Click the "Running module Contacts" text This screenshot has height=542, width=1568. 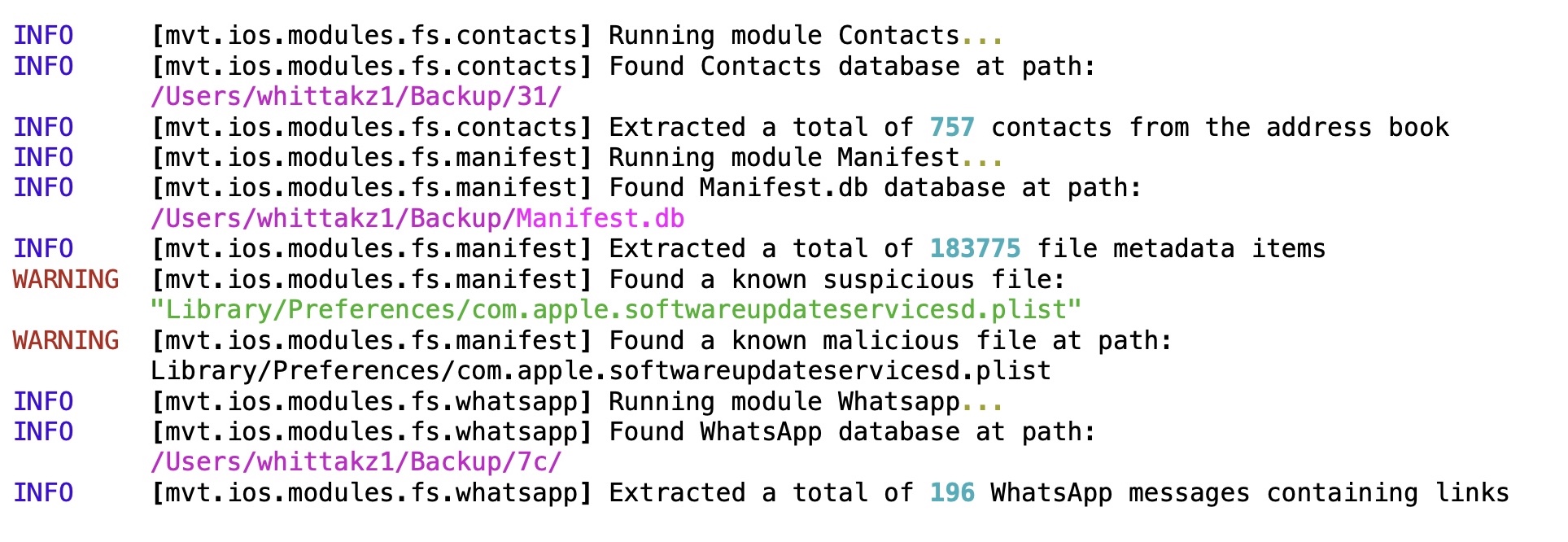(784, 36)
